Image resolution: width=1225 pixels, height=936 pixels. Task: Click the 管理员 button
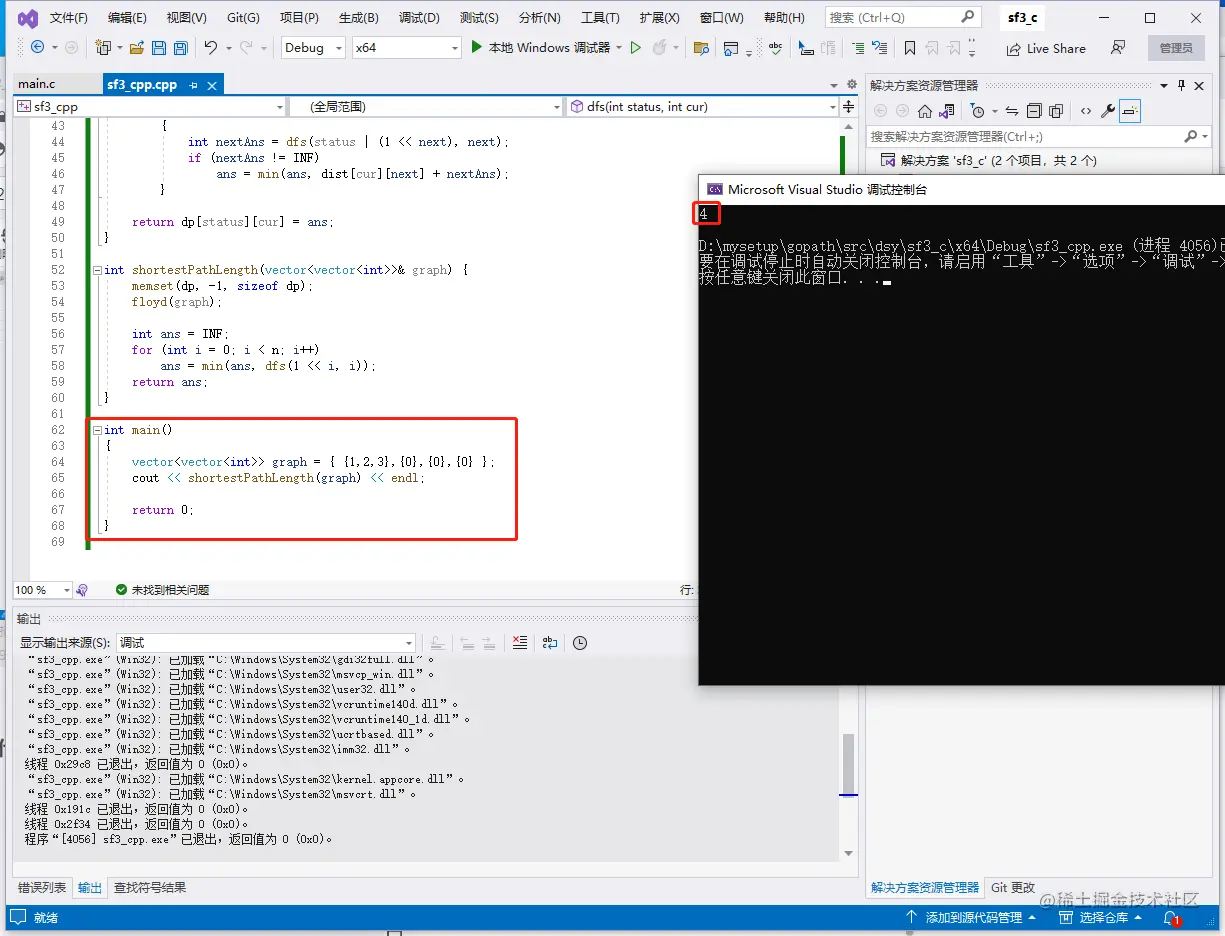point(1176,48)
